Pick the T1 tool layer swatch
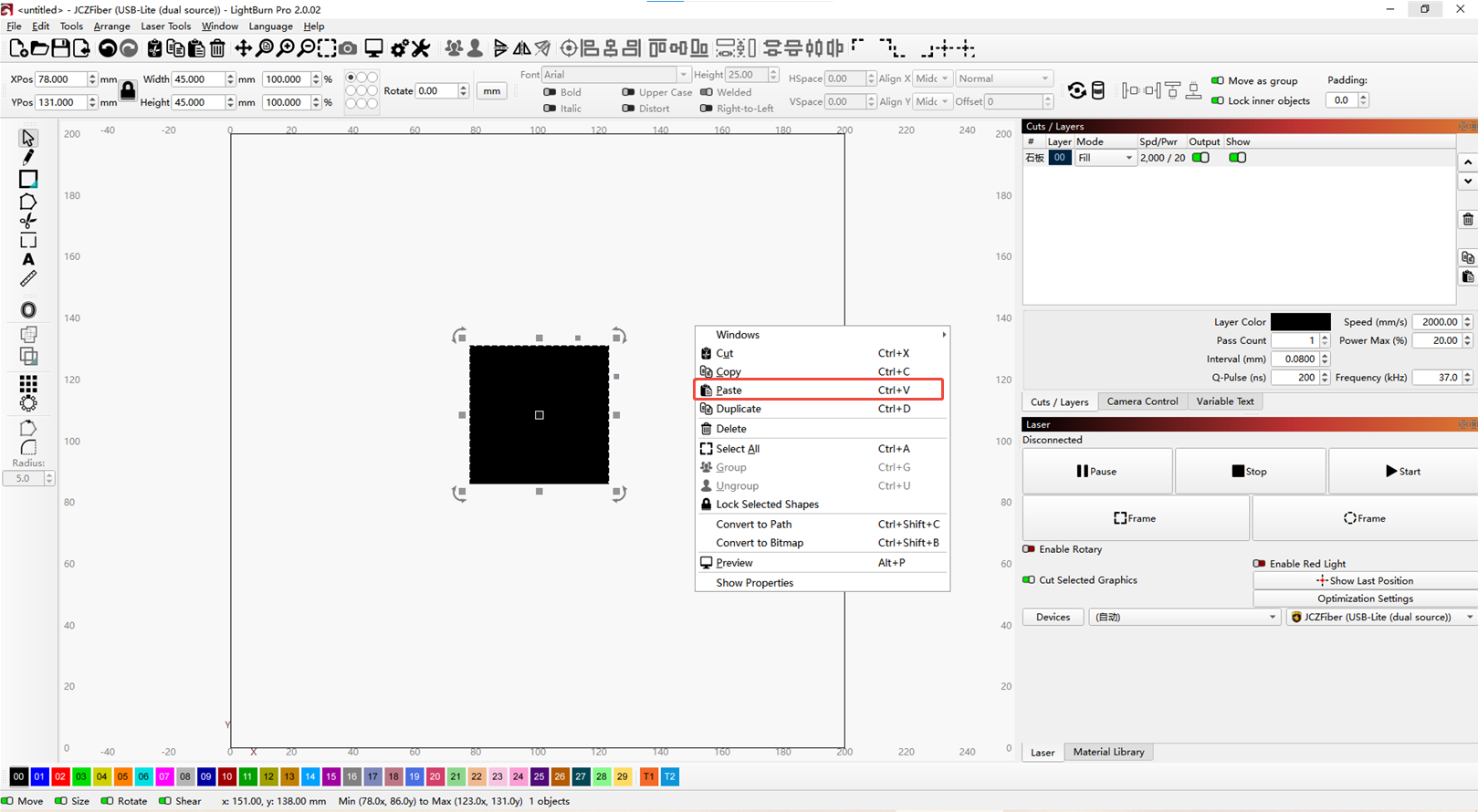This screenshot has height=812, width=1478. tap(648, 776)
